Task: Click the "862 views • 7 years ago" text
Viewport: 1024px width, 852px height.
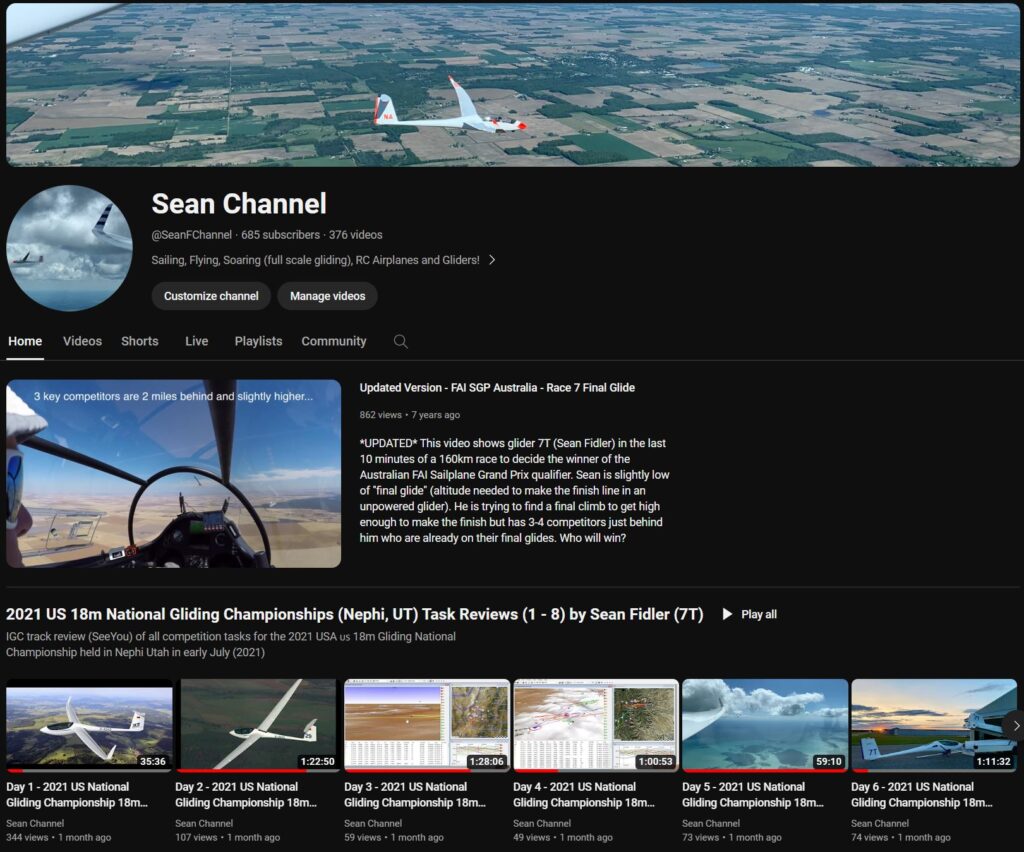Action: click(x=409, y=415)
